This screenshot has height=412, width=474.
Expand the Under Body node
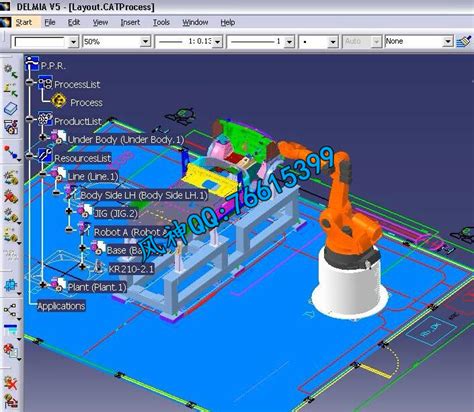tap(43, 137)
